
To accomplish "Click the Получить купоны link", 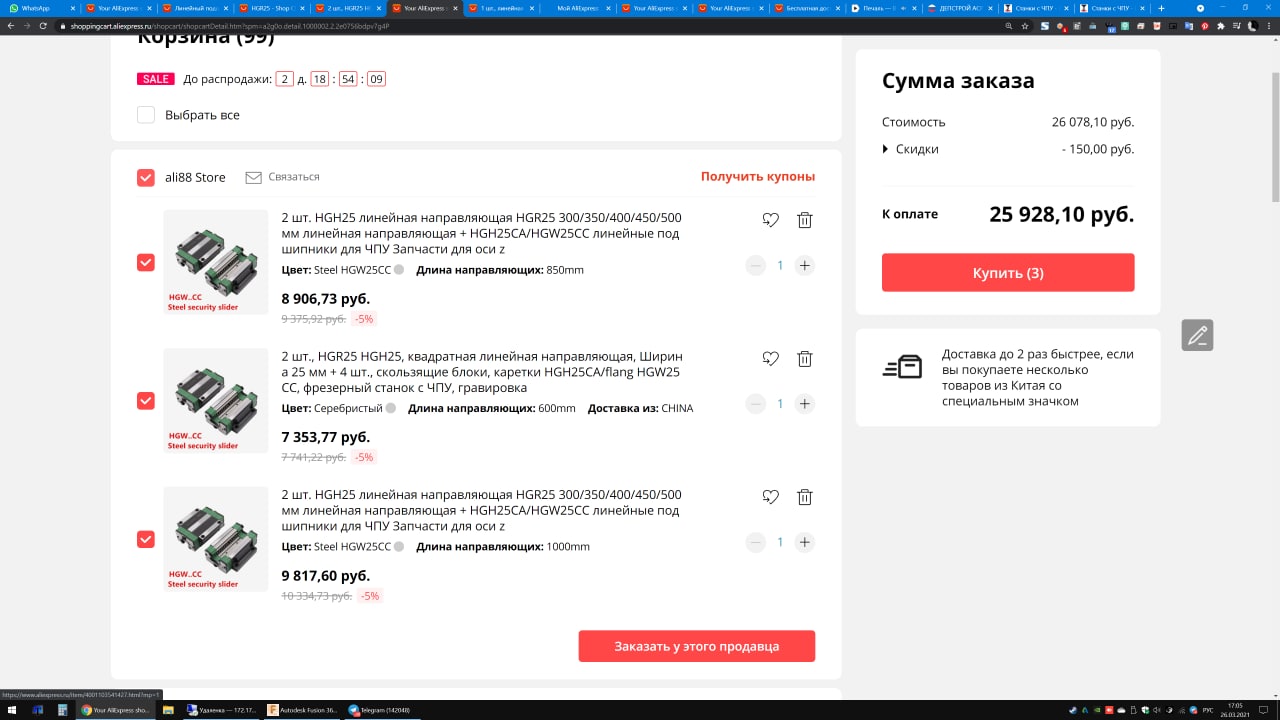I will (x=758, y=177).
